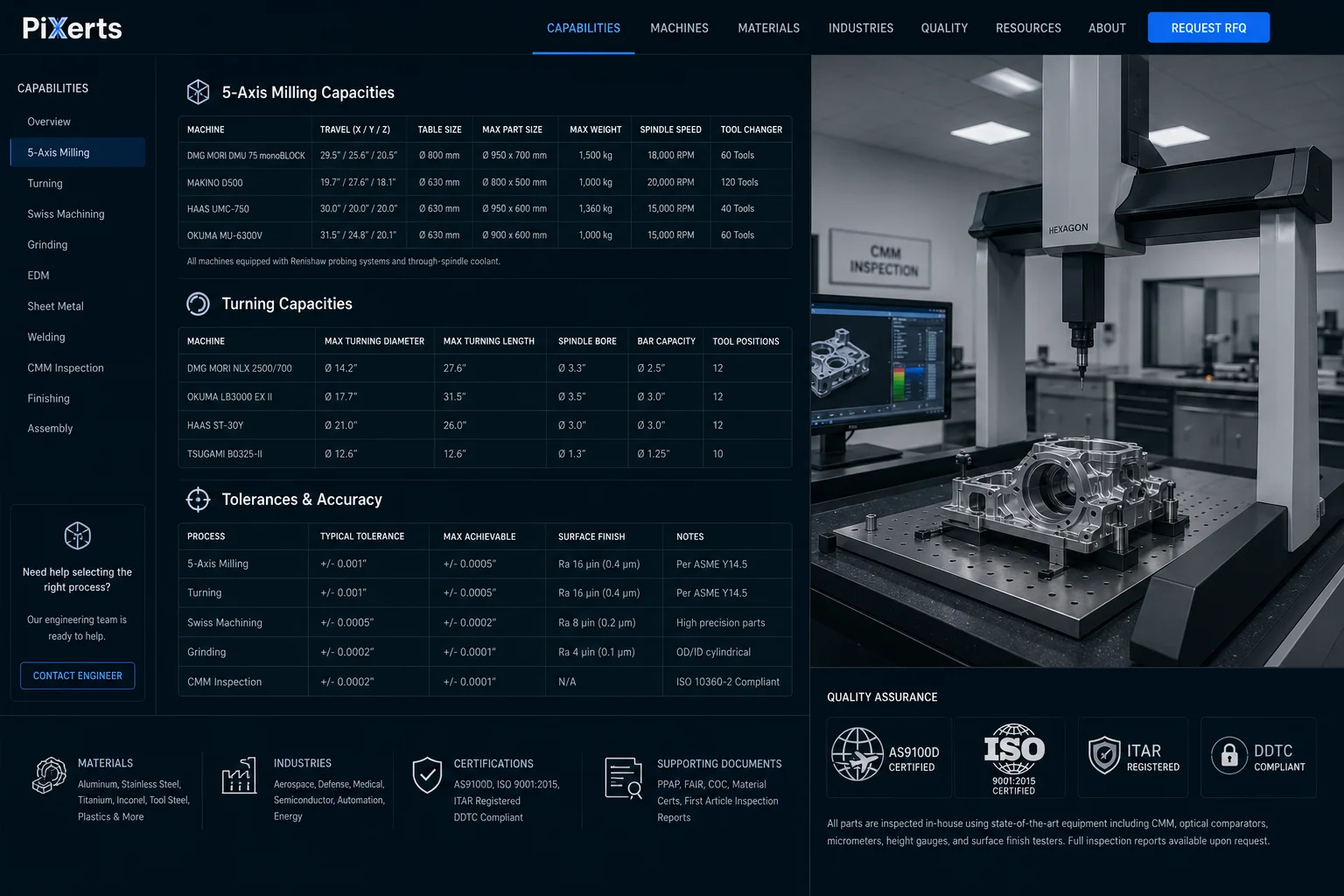Click the Spindle Speed column header
The height and width of the screenshot is (896, 1344).
tap(670, 129)
